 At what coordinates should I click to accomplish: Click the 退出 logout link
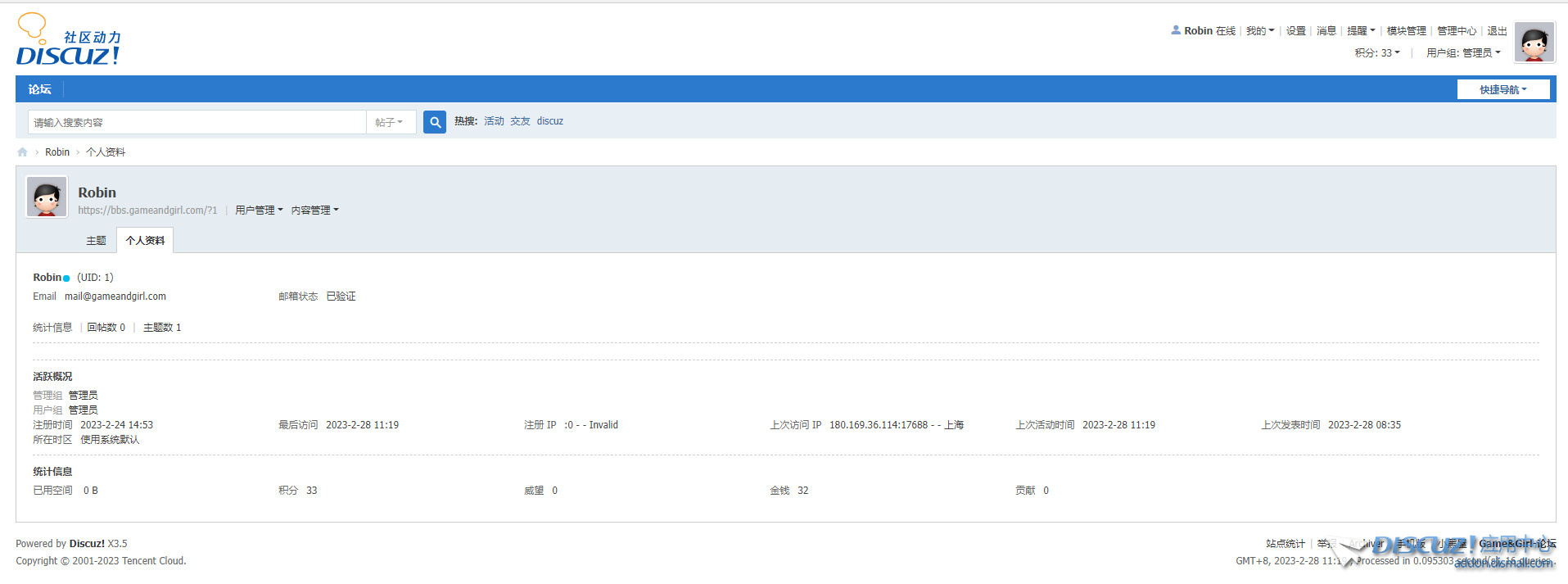point(1497,31)
